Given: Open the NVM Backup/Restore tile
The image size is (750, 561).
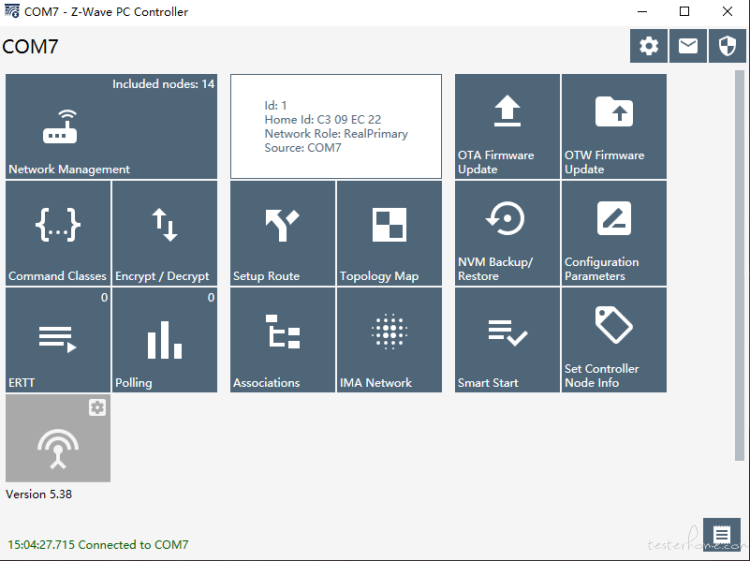Looking at the screenshot, I should 507,233.
